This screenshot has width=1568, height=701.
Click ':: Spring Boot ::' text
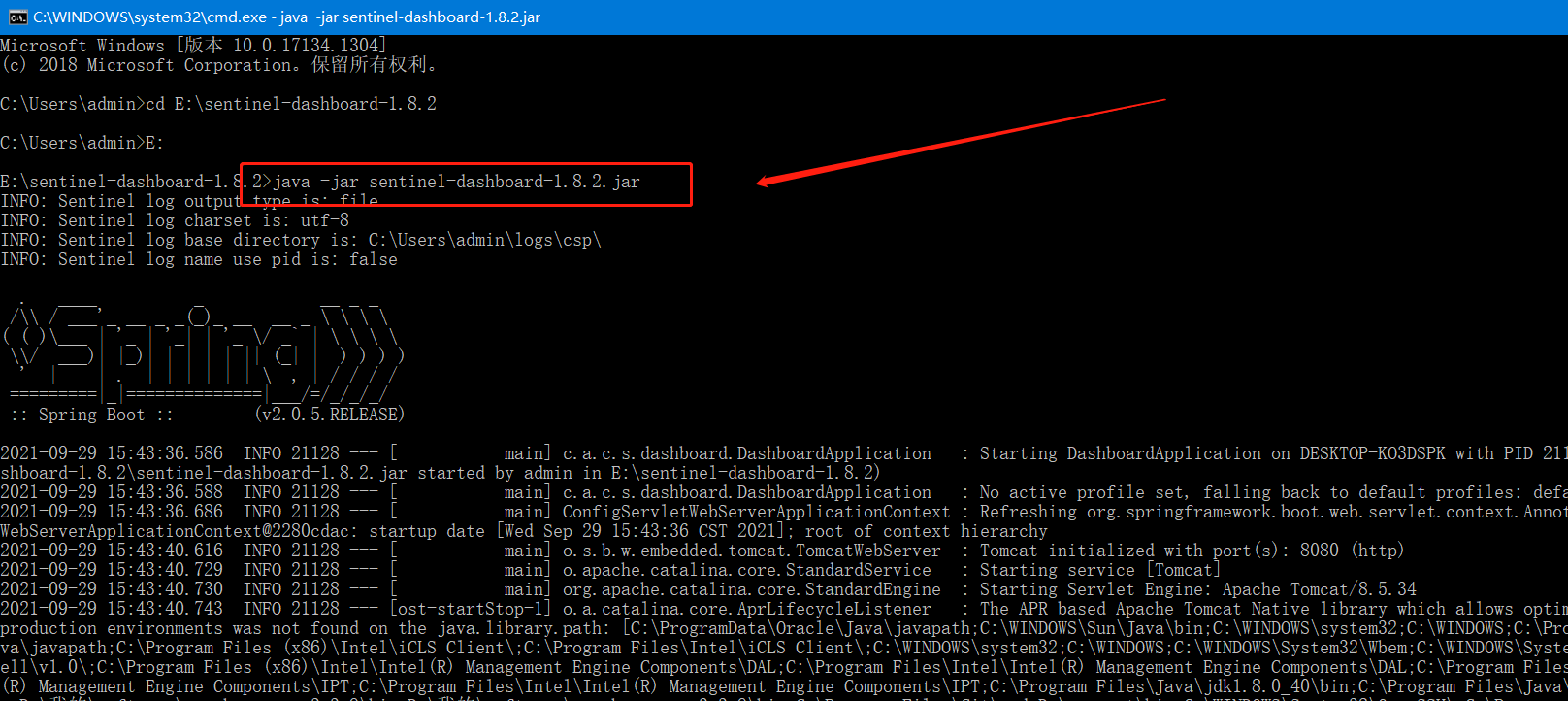click(x=91, y=415)
